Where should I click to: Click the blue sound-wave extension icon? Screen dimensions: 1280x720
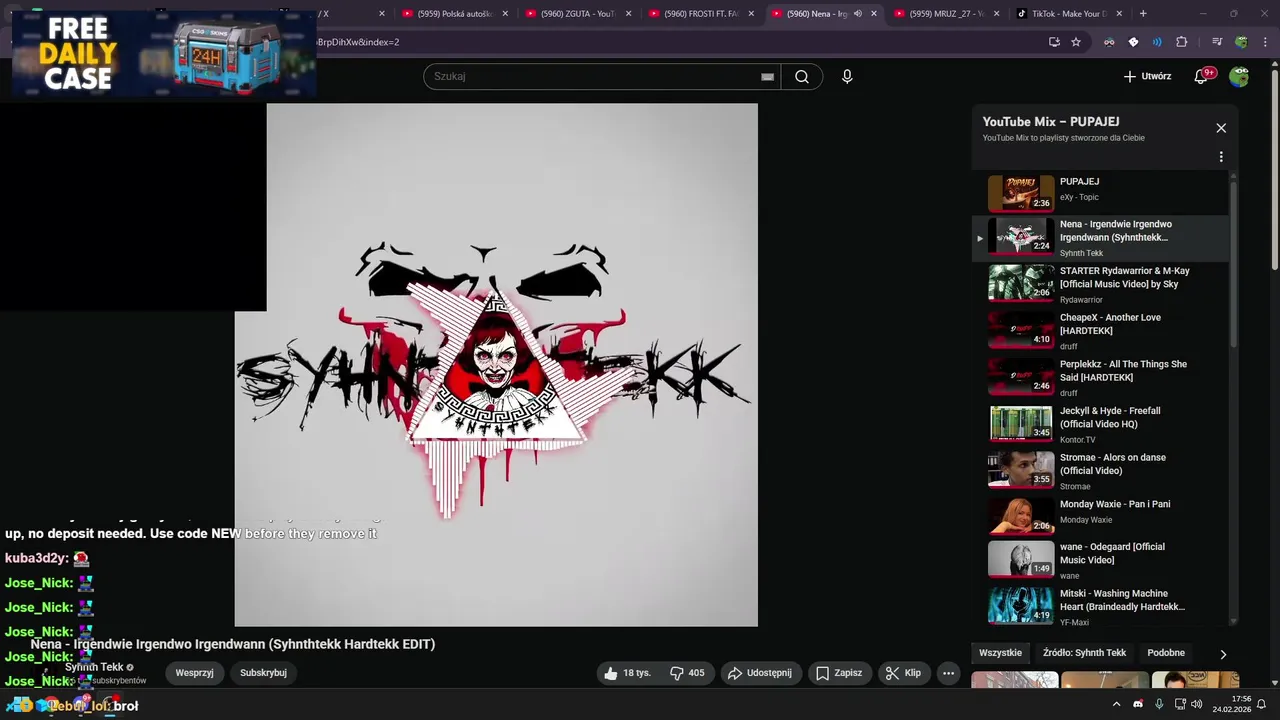(x=1157, y=42)
